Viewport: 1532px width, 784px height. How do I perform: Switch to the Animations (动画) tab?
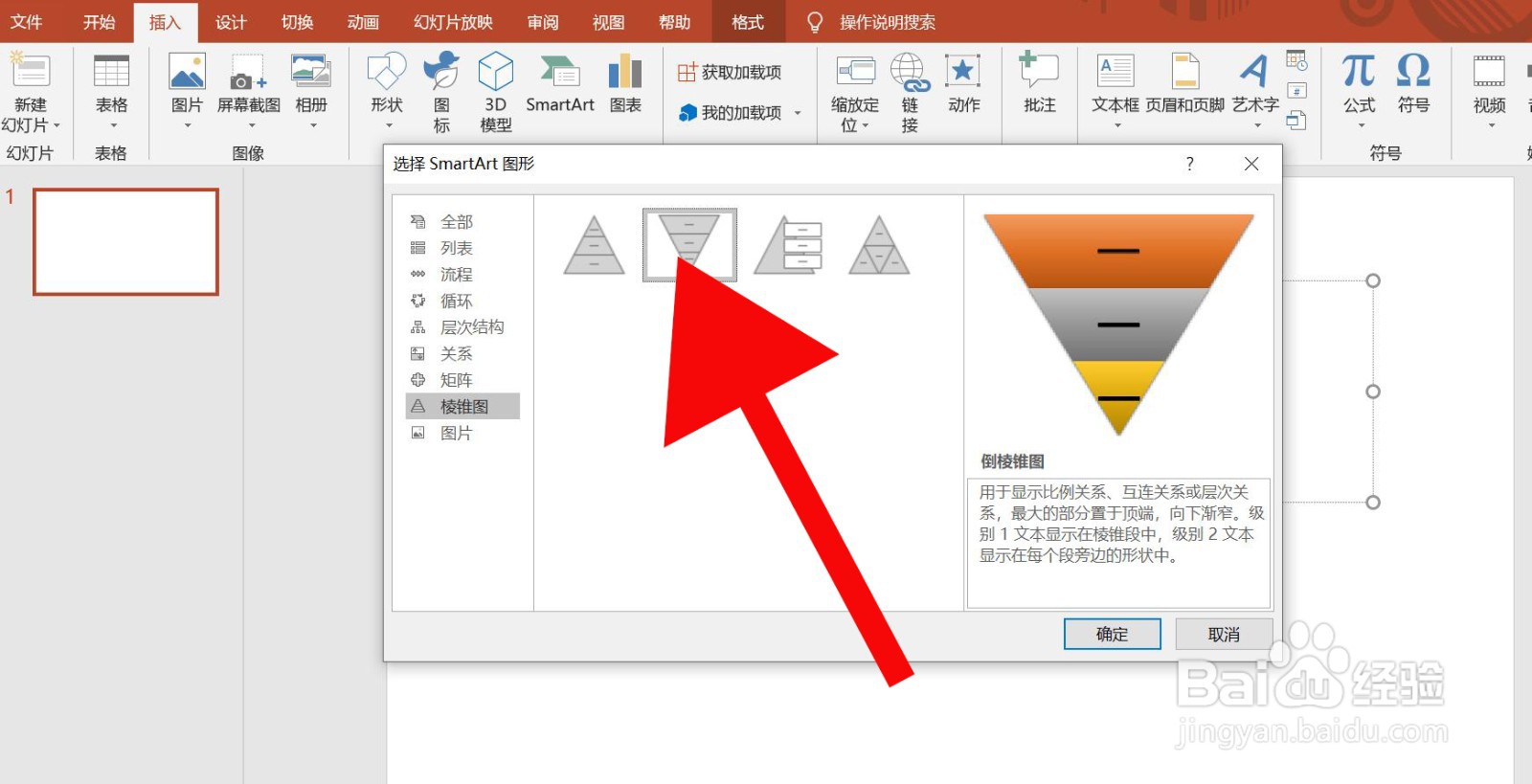point(363,22)
